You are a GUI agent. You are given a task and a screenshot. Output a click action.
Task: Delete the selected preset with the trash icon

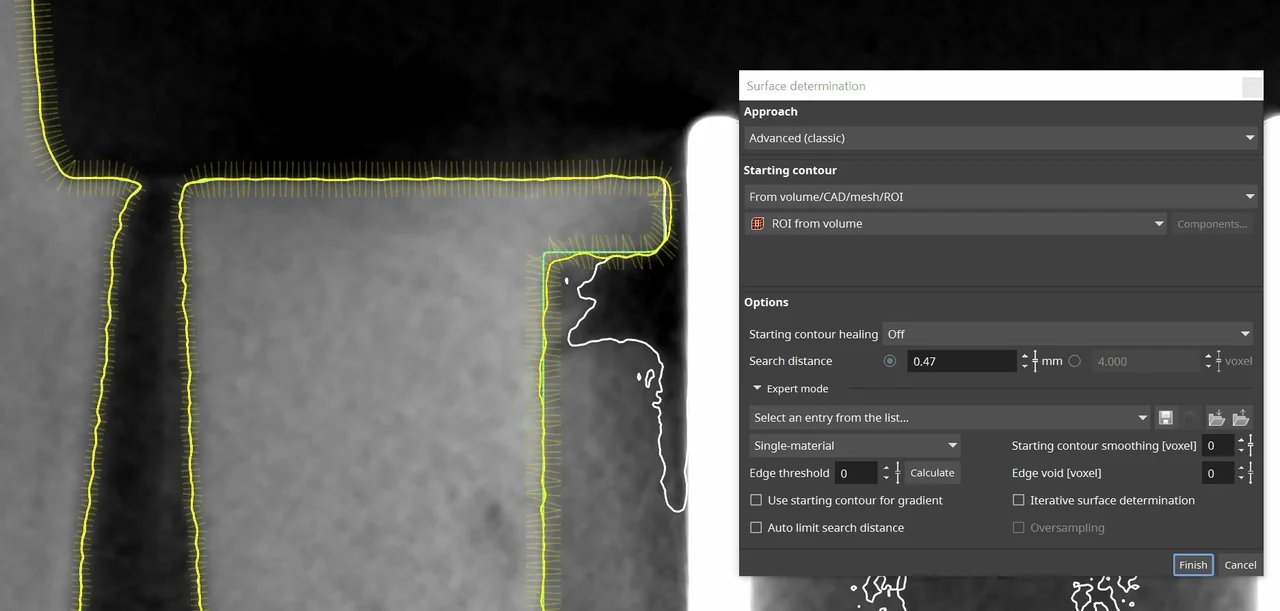[1190, 418]
